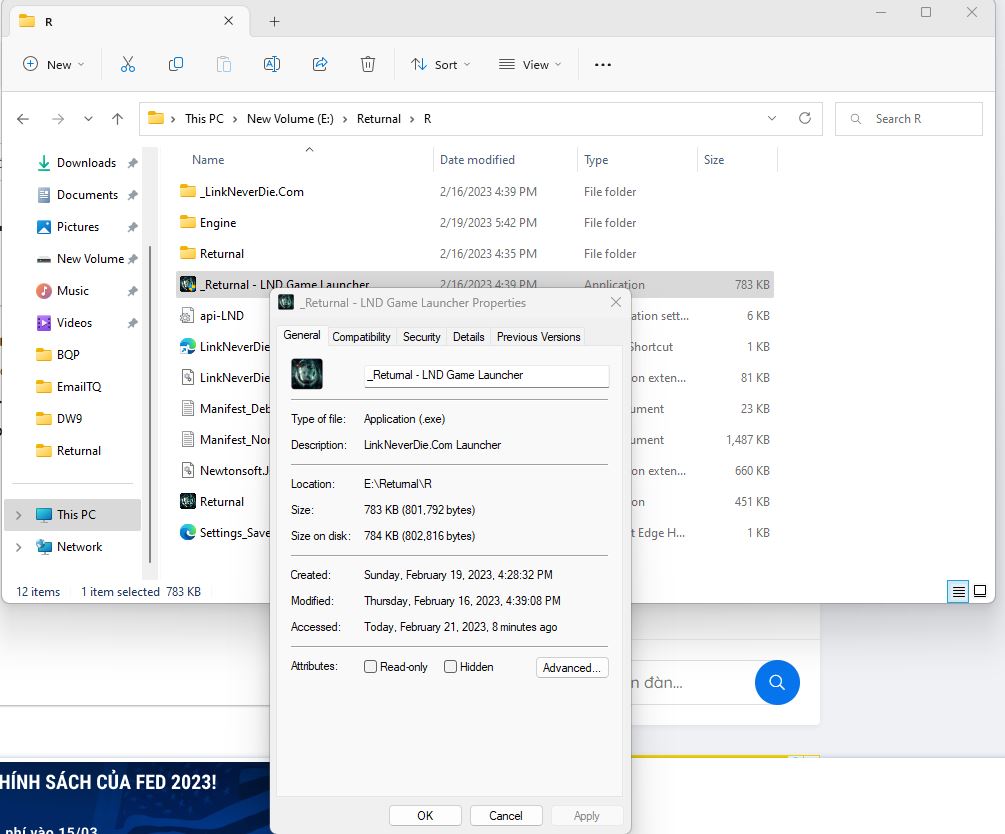The height and width of the screenshot is (834, 1005).
Task: Click the blue search button on web page
Action: point(777,682)
